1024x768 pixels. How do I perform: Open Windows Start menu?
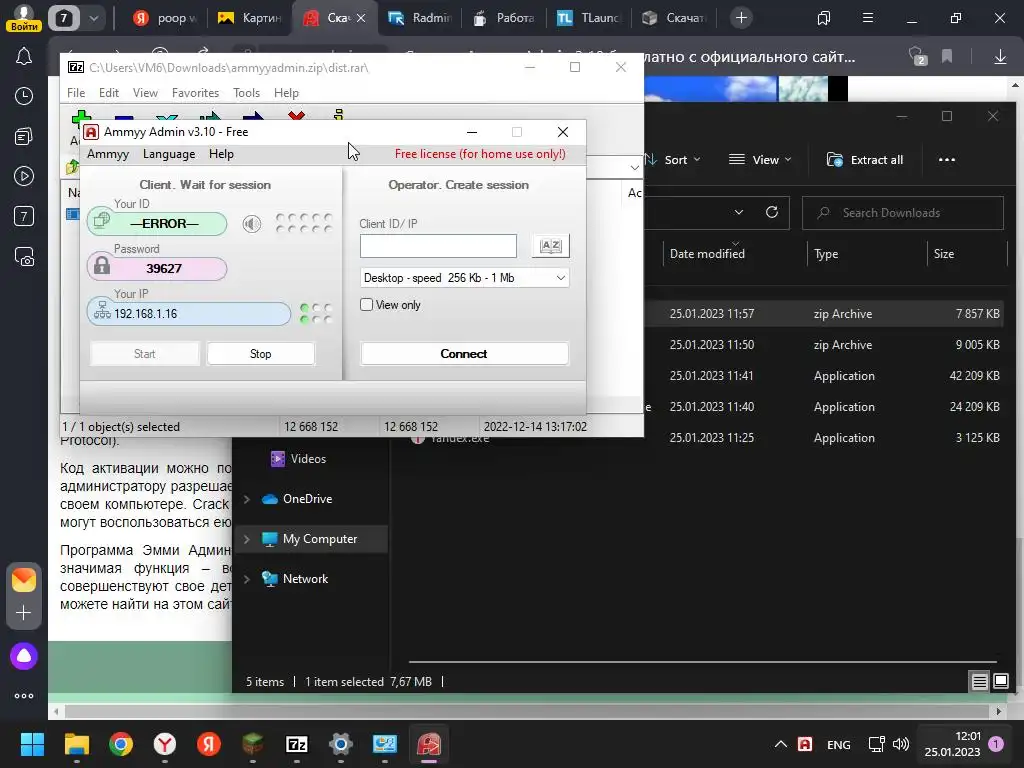pos(32,744)
